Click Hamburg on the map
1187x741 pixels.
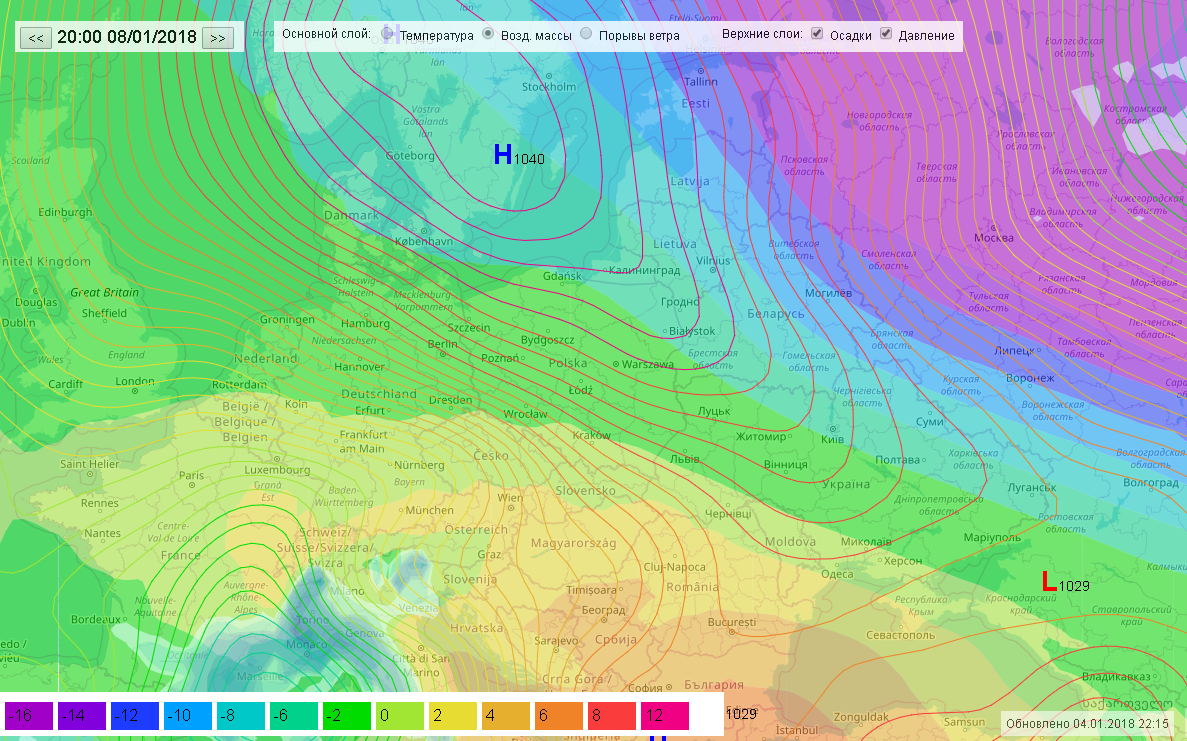coord(365,323)
